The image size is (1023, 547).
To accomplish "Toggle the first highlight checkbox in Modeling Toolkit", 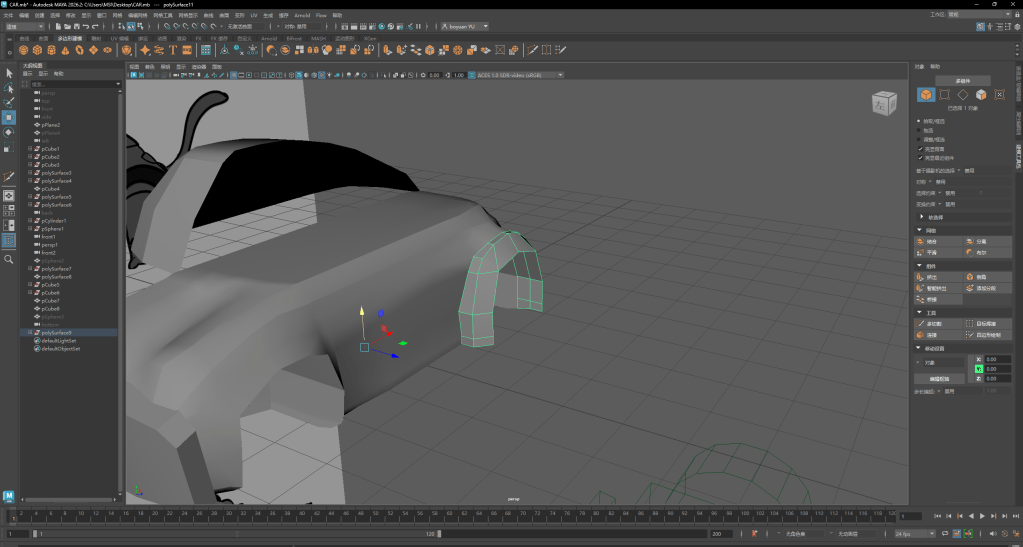I will [x=920, y=149].
